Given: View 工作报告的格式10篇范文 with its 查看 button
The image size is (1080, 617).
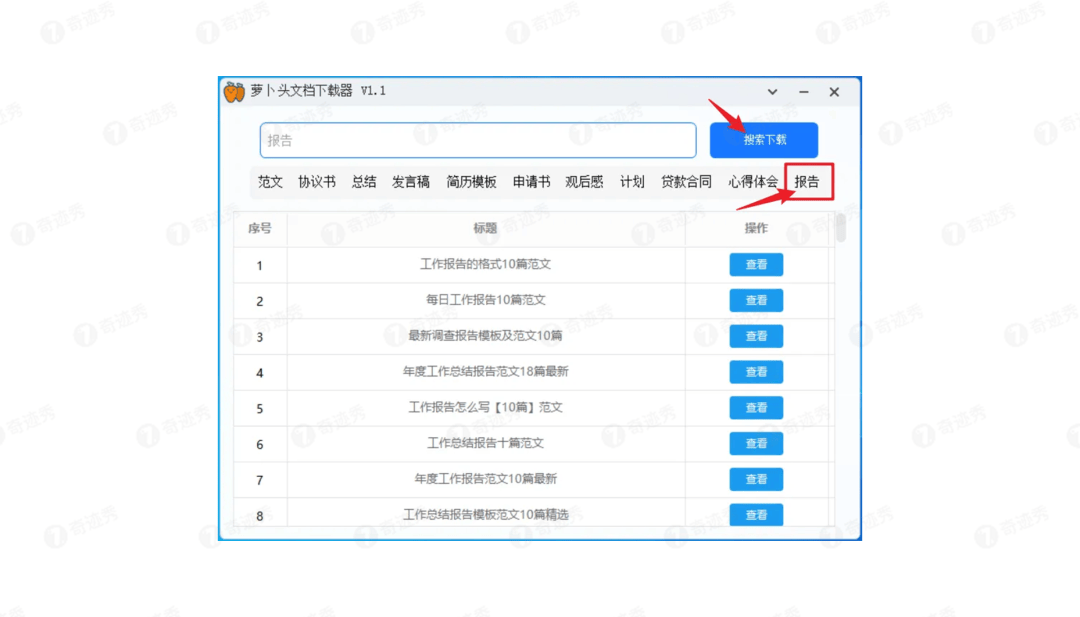Looking at the screenshot, I should (756, 264).
